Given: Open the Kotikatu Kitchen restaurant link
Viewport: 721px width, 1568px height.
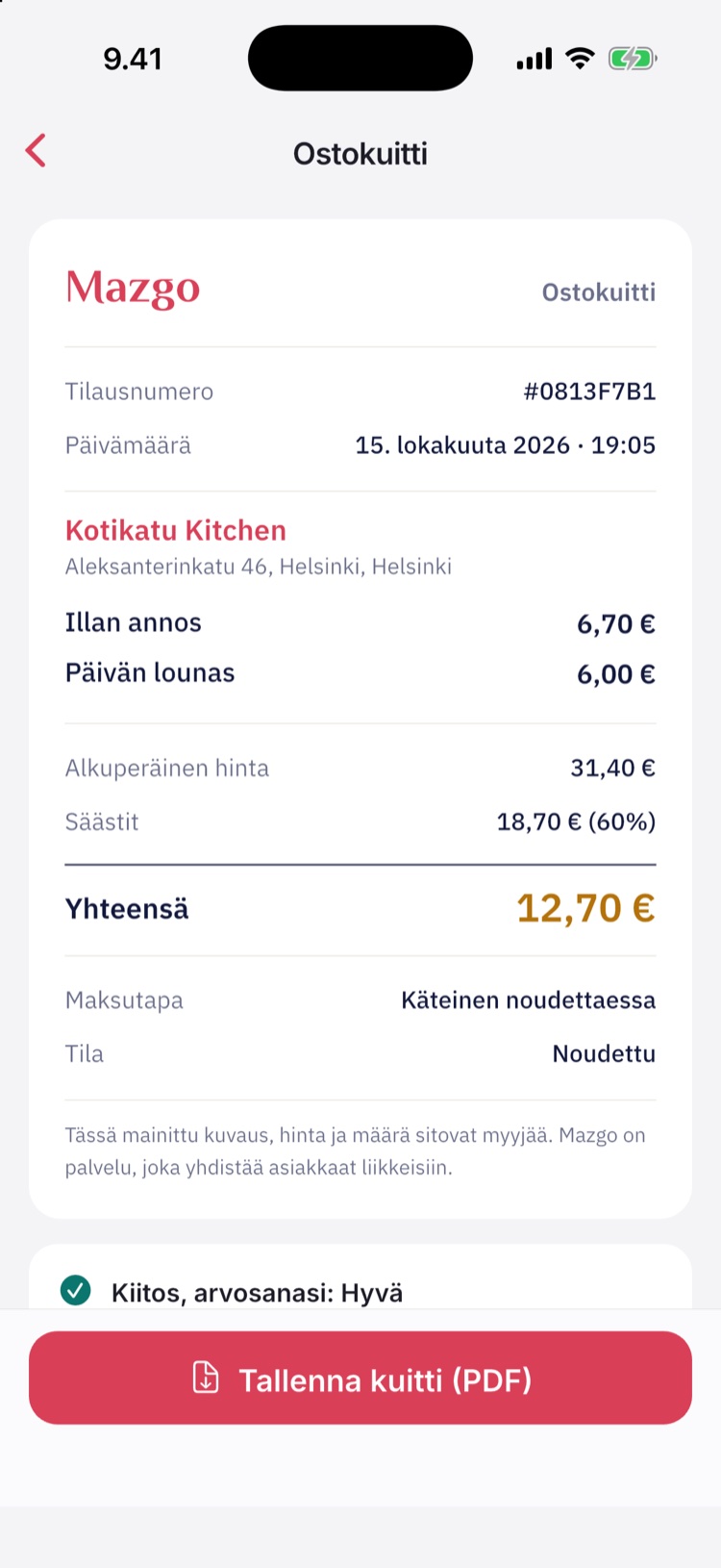Looking at the screenshot, I should tap(176, 530).
